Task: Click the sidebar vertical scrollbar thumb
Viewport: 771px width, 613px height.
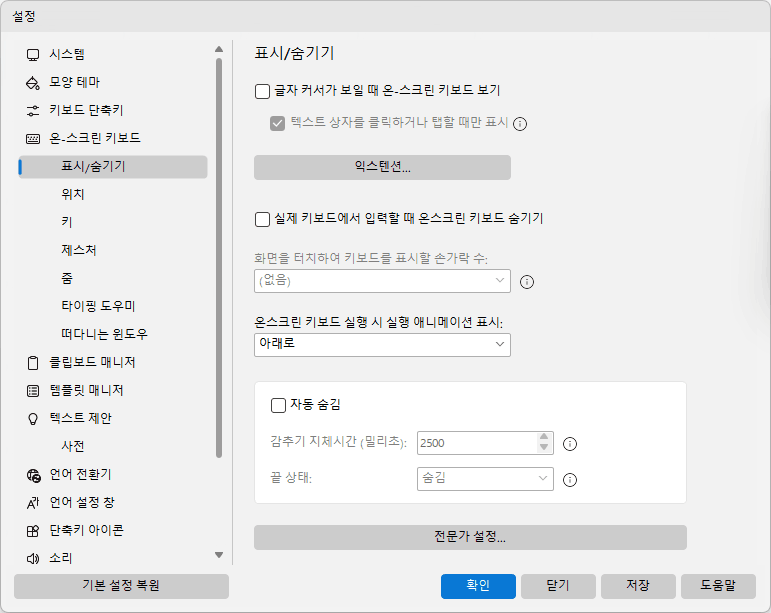Action: (219, 258)
